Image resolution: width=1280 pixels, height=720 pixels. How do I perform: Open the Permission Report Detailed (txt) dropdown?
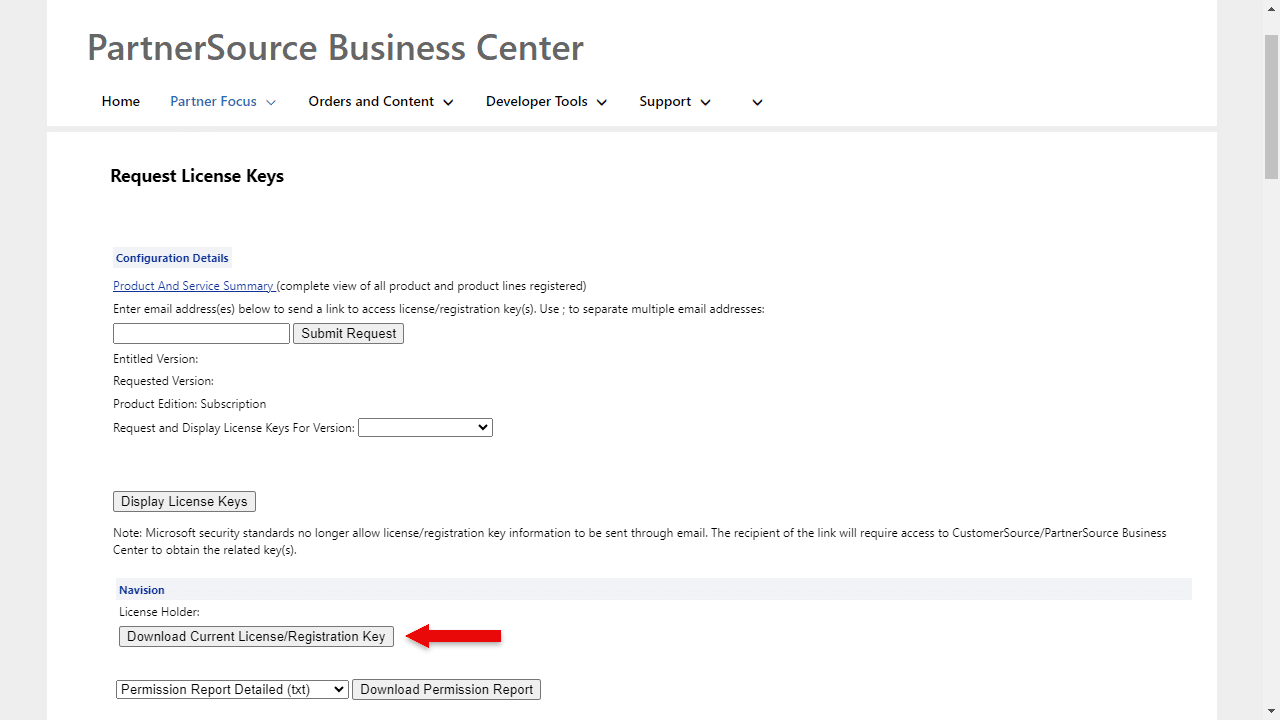point(232,689)
